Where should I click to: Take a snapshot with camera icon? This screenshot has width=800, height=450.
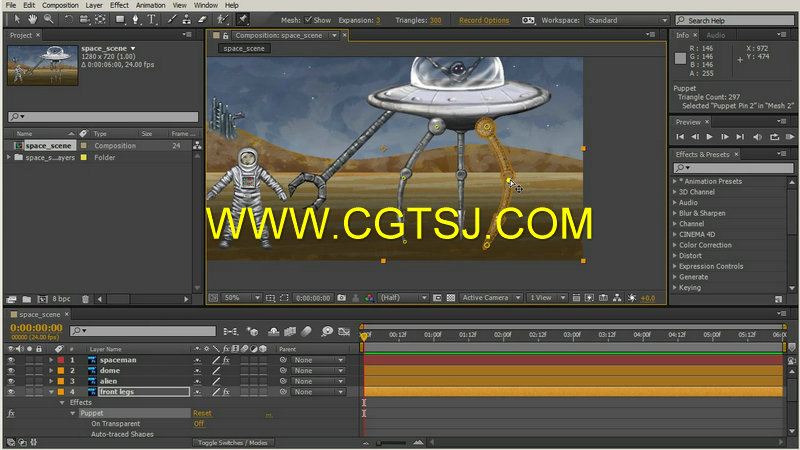[x=341, y=298]
